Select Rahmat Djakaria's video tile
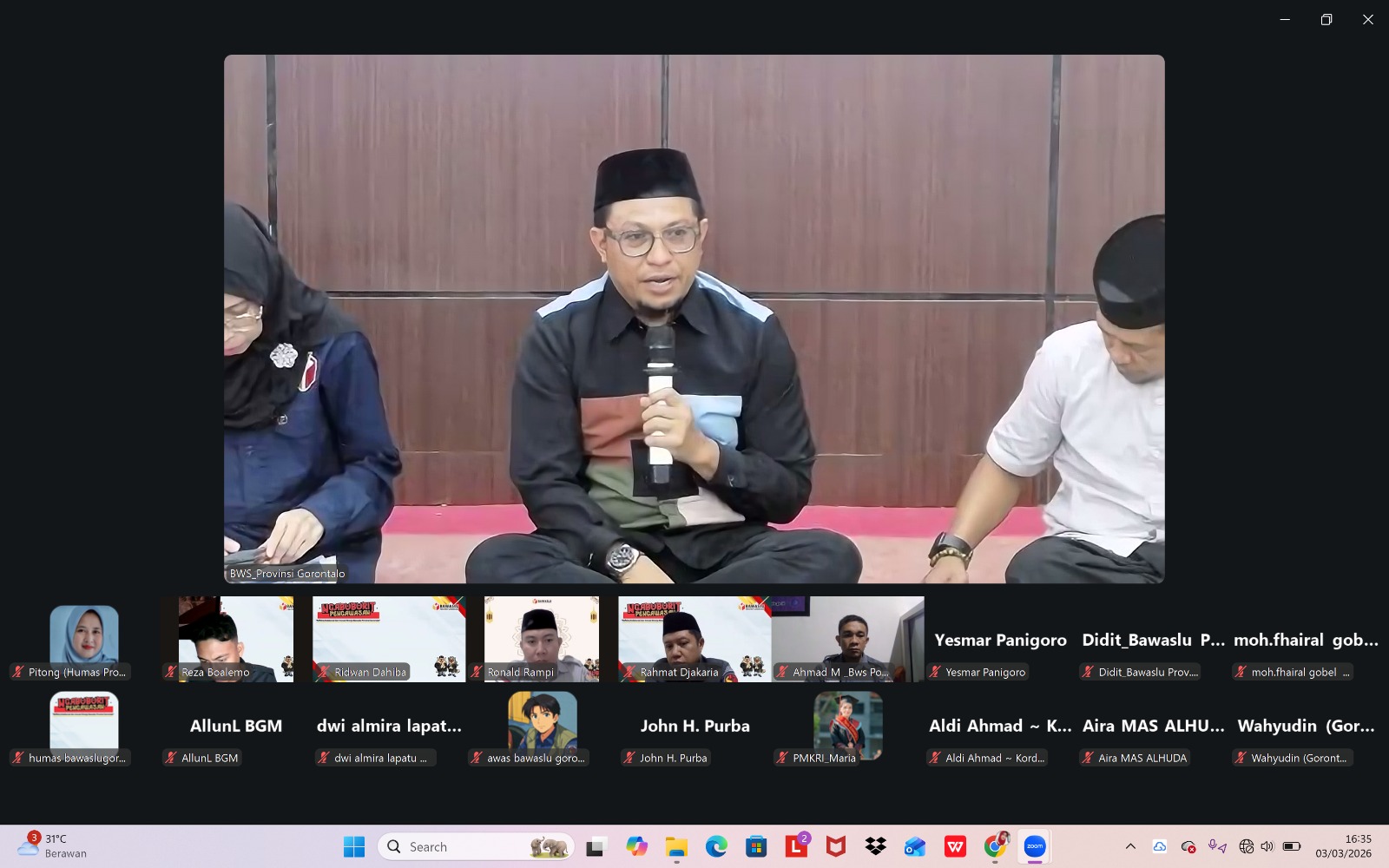1389x868 pixels. click(694, 639)
